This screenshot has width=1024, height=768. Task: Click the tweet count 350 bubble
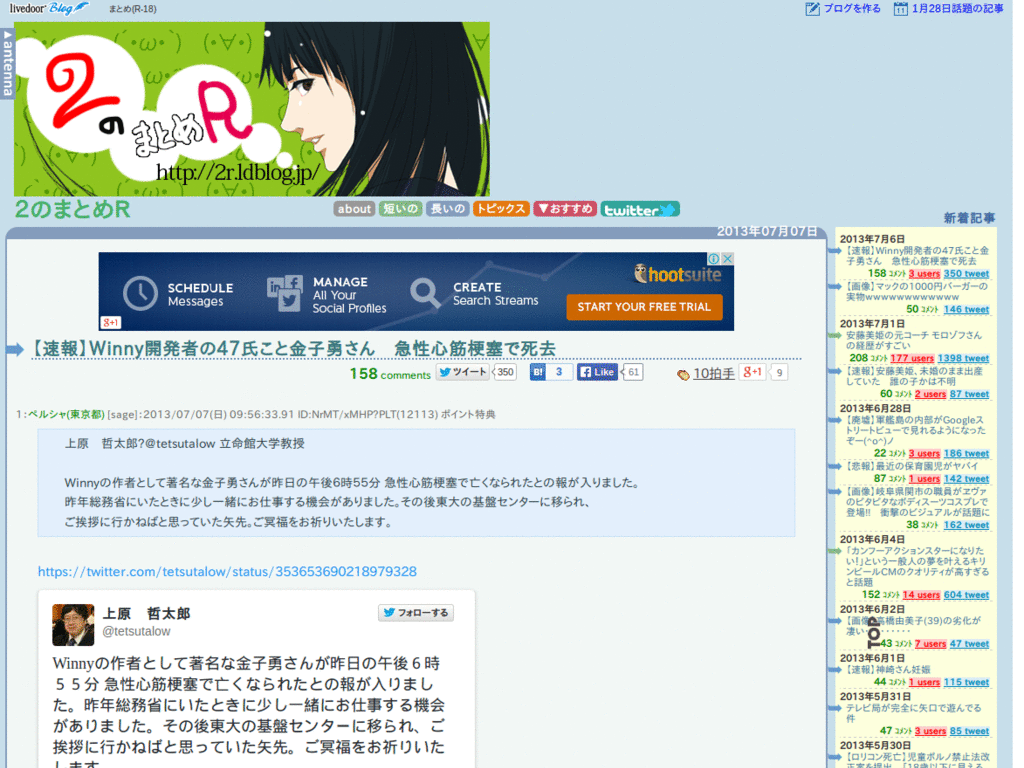pos(505,372)
